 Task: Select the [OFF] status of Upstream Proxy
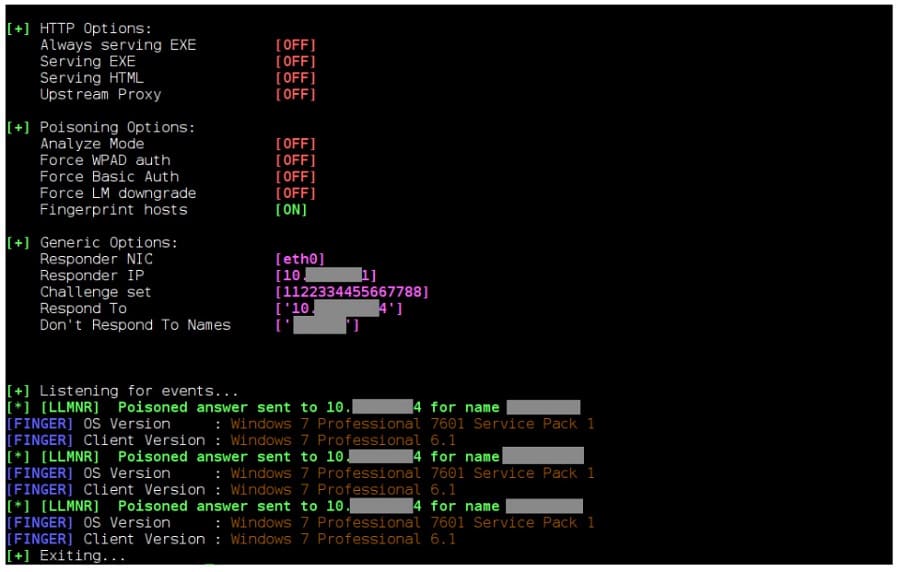(295, 95)
